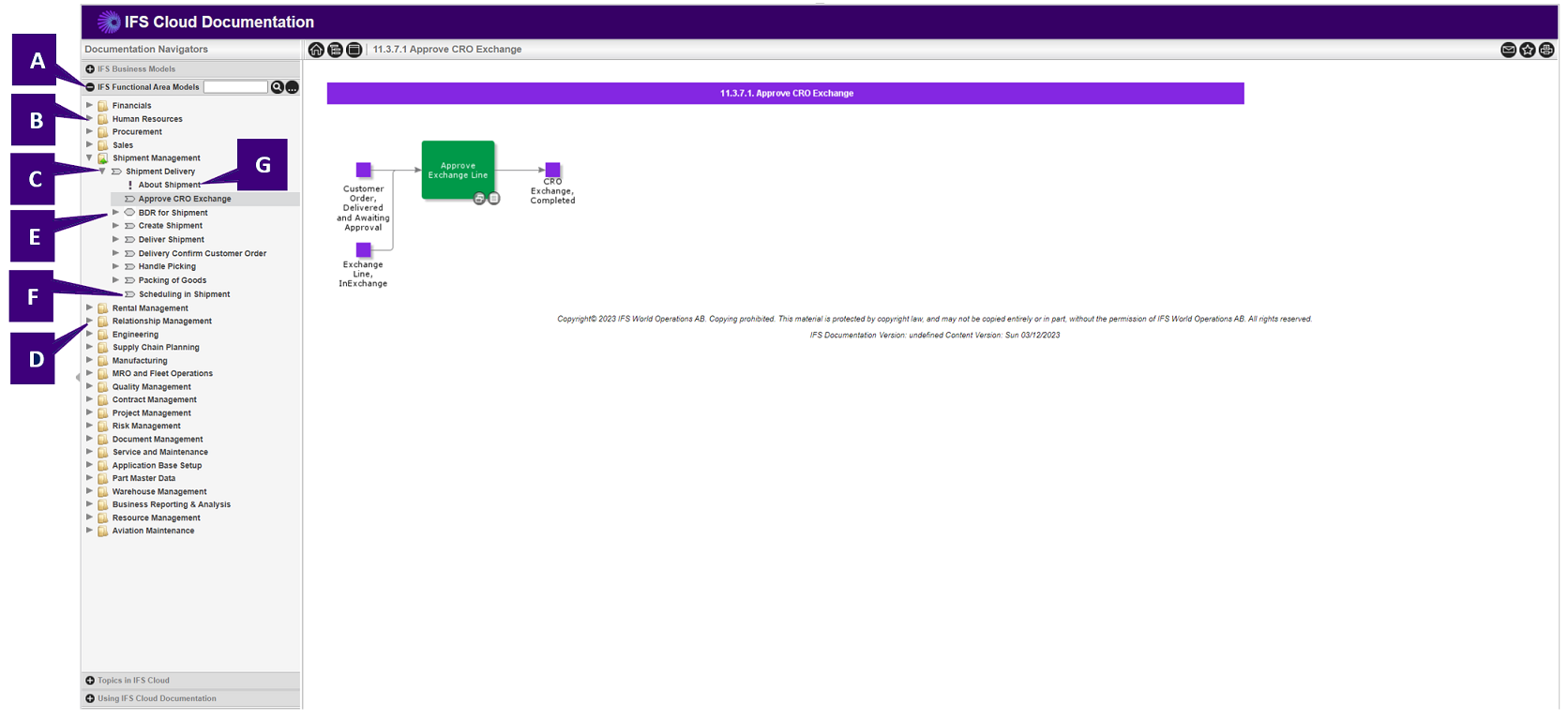
Task: Expand the Financials folder arrow
Action: click(90, 105)
